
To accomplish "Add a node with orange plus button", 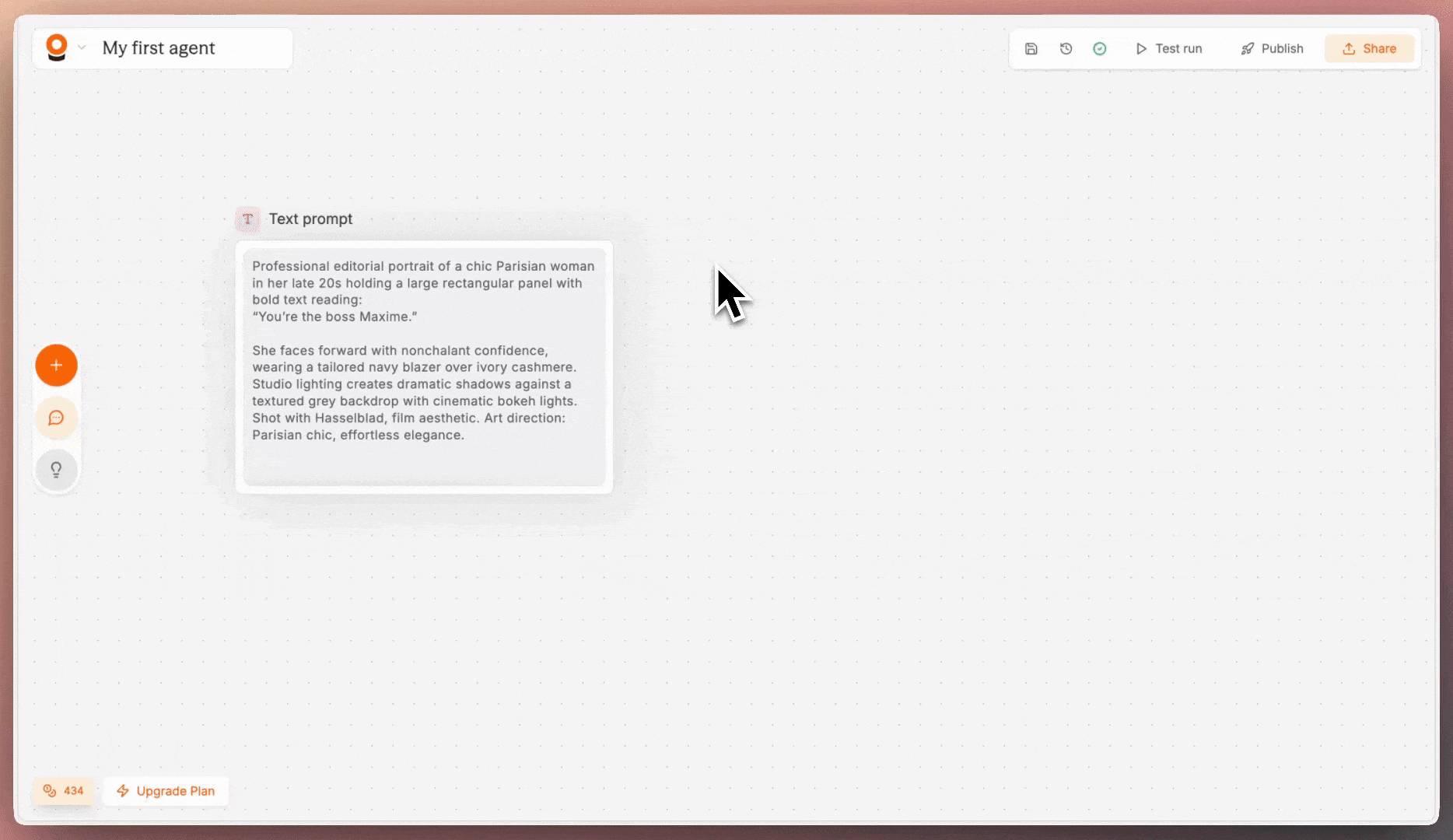I will click(56, 365).
